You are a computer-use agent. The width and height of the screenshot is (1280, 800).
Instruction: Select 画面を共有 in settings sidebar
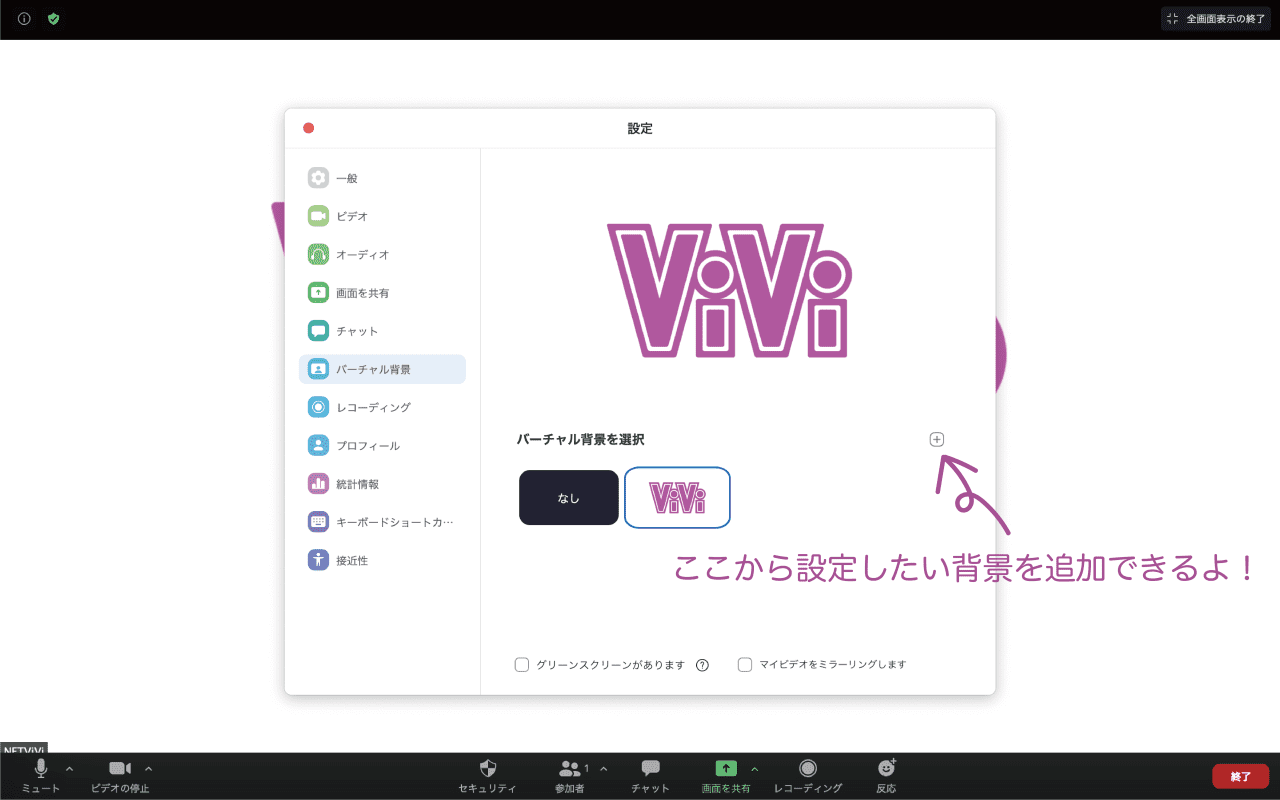(x=382, y=293)
